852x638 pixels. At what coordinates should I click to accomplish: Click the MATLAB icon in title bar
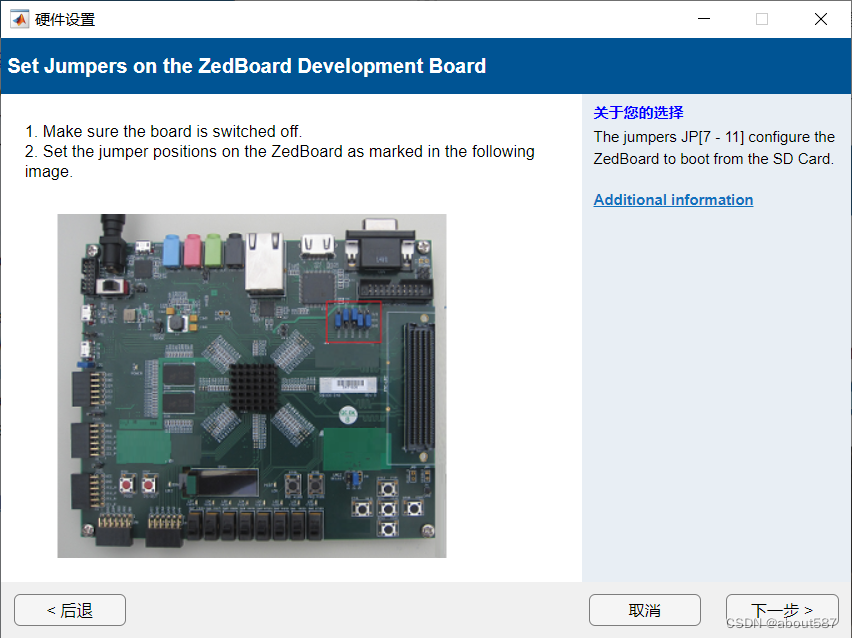(x=20, y=20)
